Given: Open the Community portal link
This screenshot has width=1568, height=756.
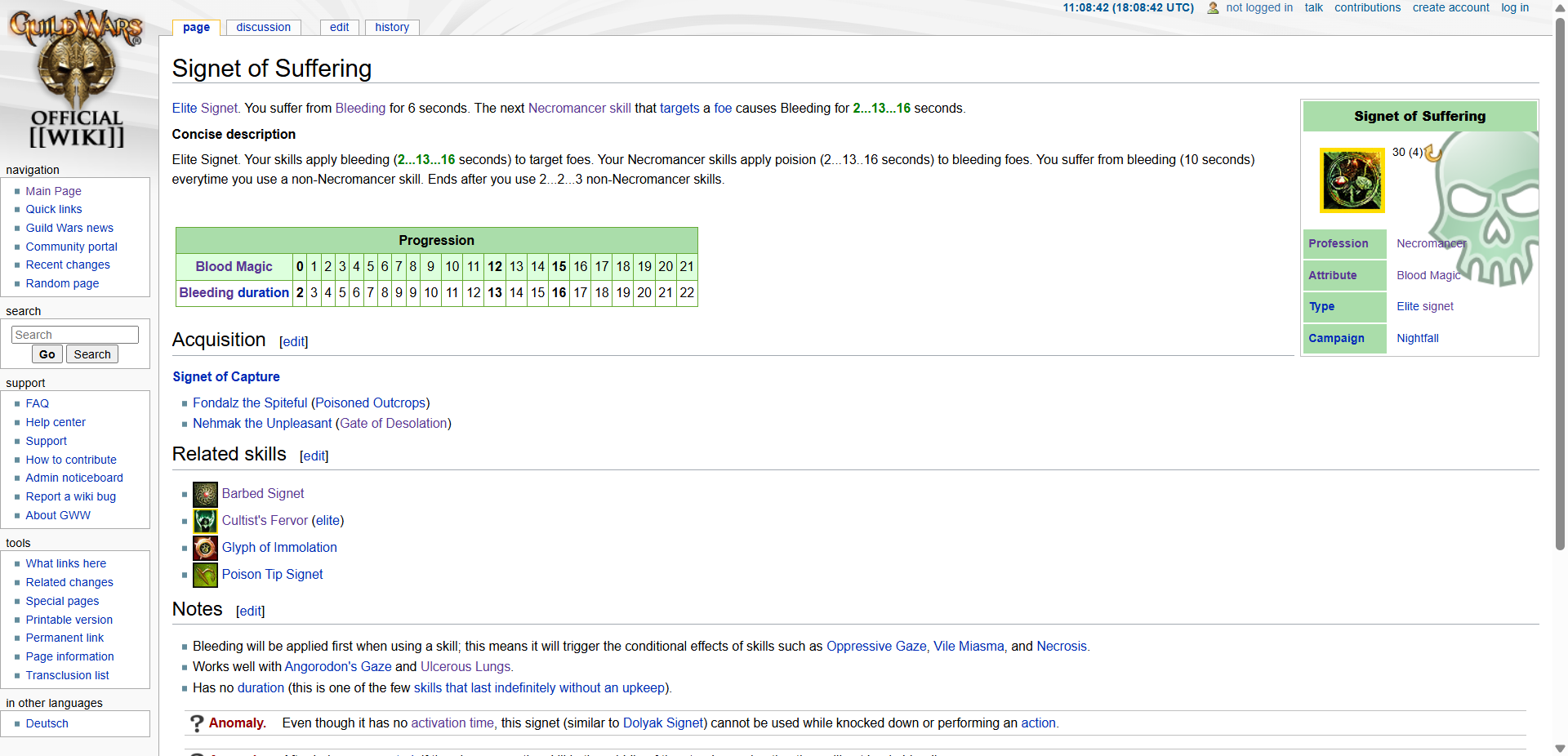Looking at the screenshot, I should [71, 247].
